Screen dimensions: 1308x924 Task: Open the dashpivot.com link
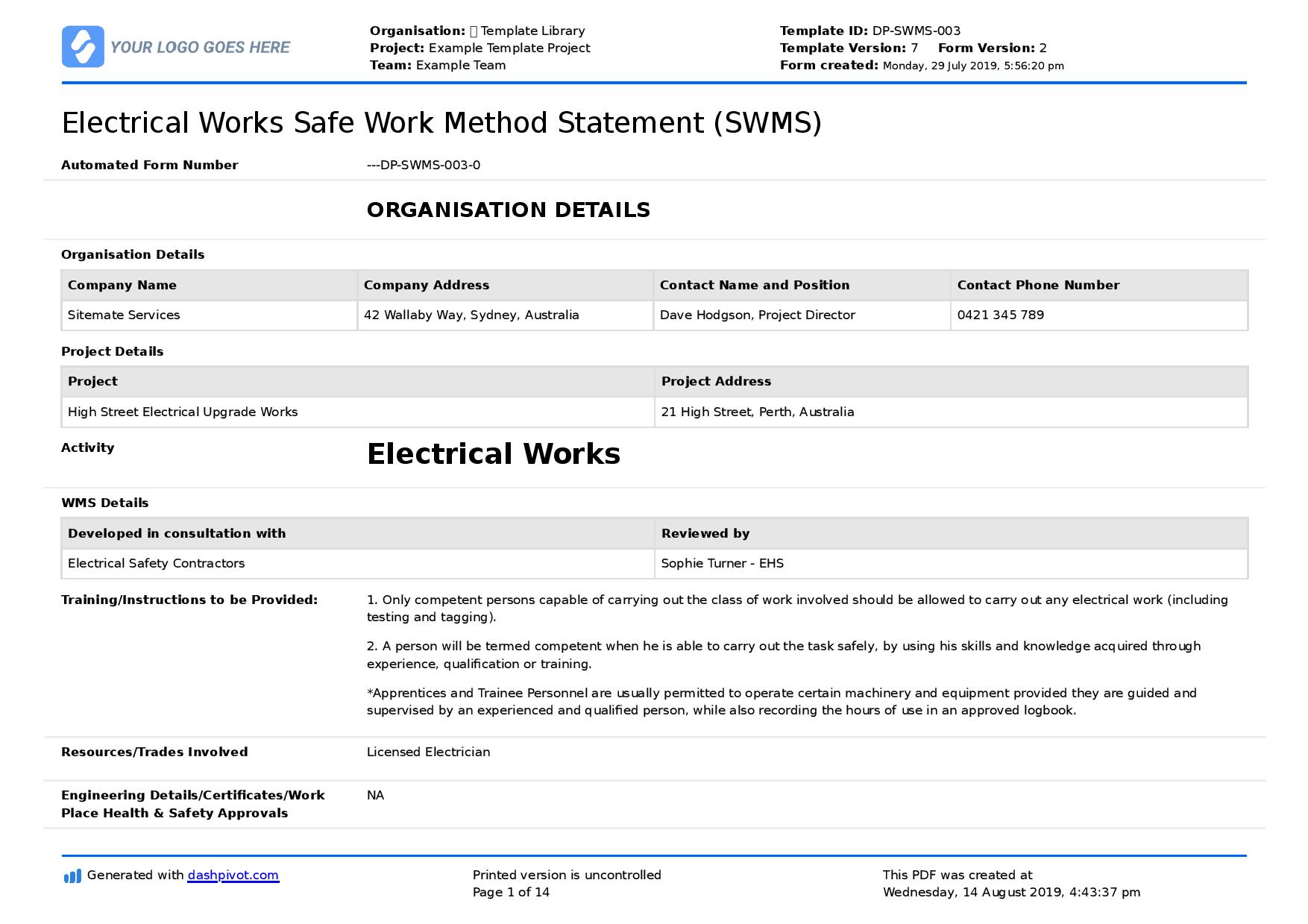233,876
